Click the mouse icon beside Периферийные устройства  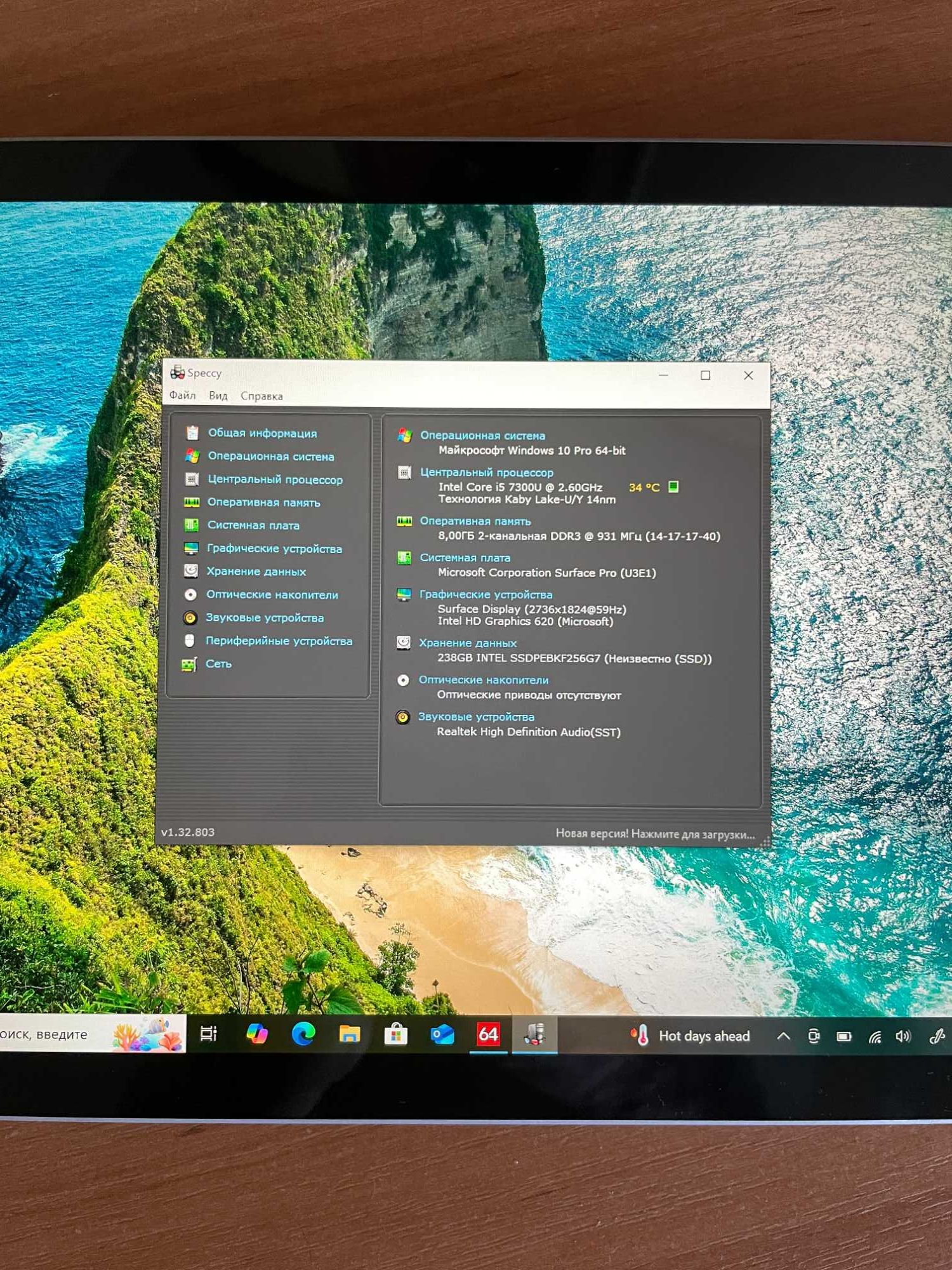pos(189,640)
